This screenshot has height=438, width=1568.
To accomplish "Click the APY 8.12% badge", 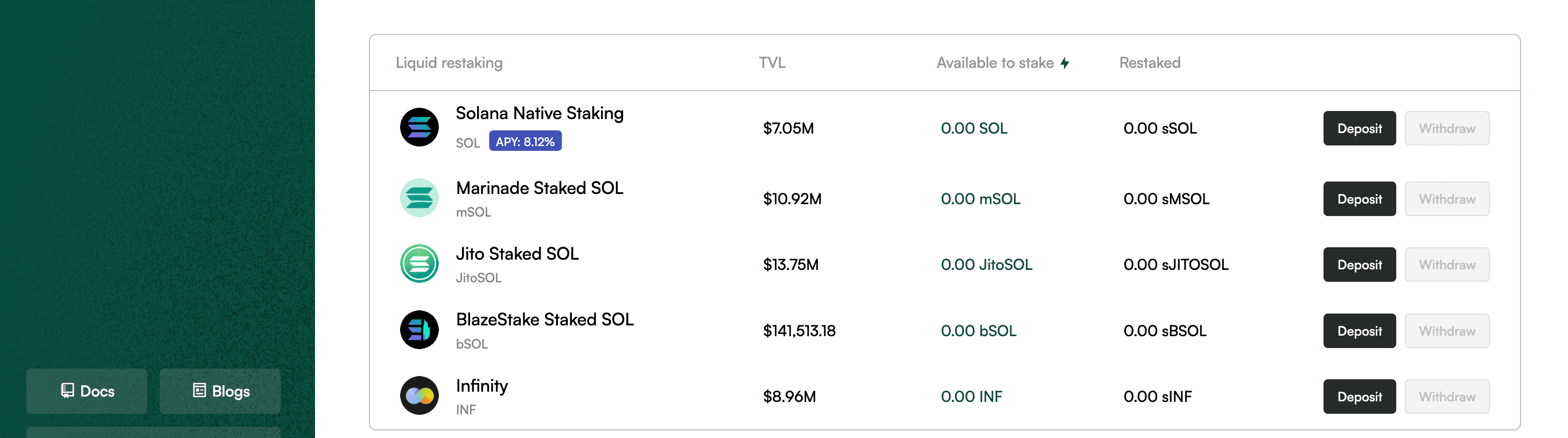I will pos(524,141).
